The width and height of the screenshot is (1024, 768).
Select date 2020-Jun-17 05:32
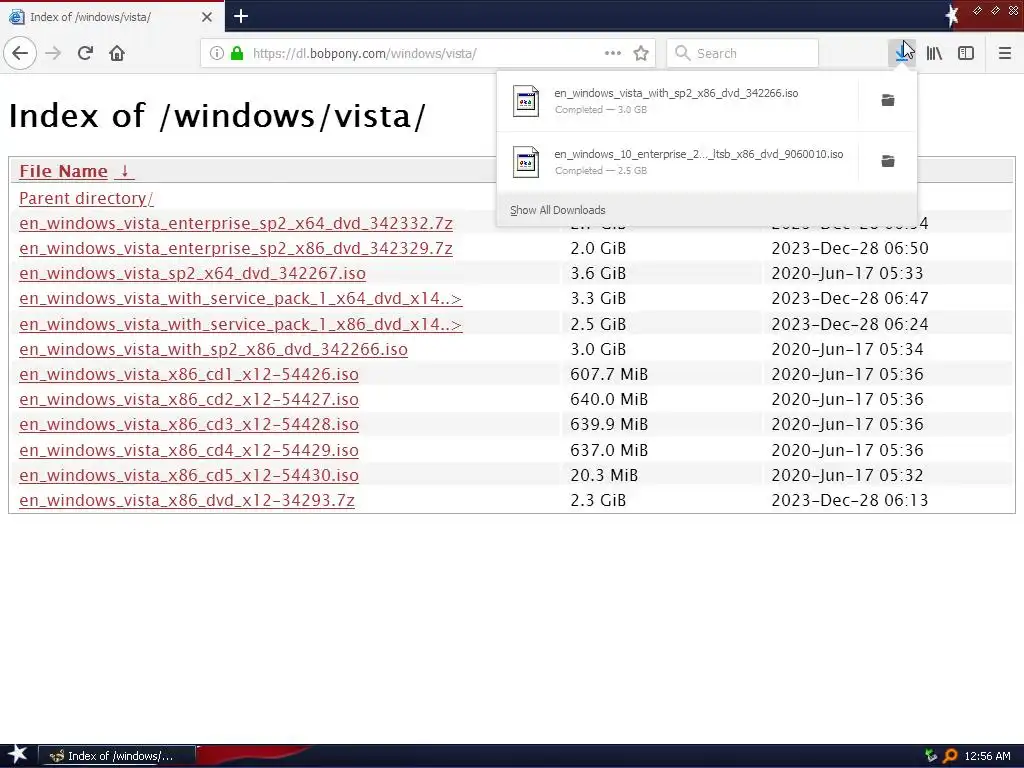click(x=847, y=475)
